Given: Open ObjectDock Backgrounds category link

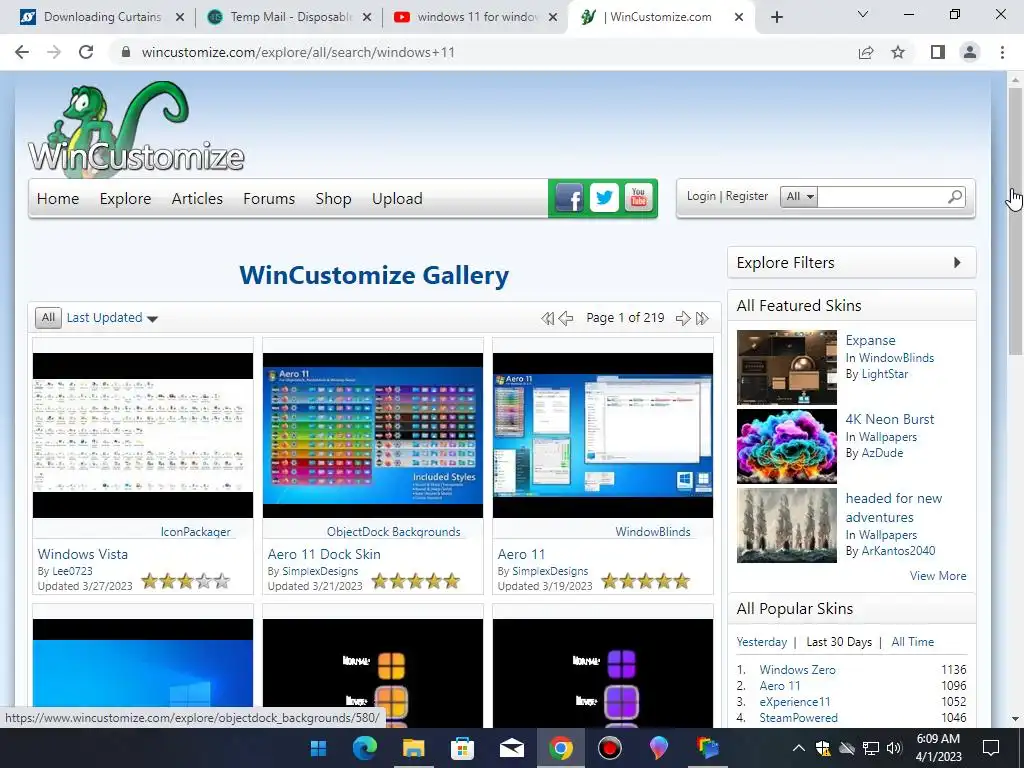Looking at the screenshot, I should coord(394,532).
